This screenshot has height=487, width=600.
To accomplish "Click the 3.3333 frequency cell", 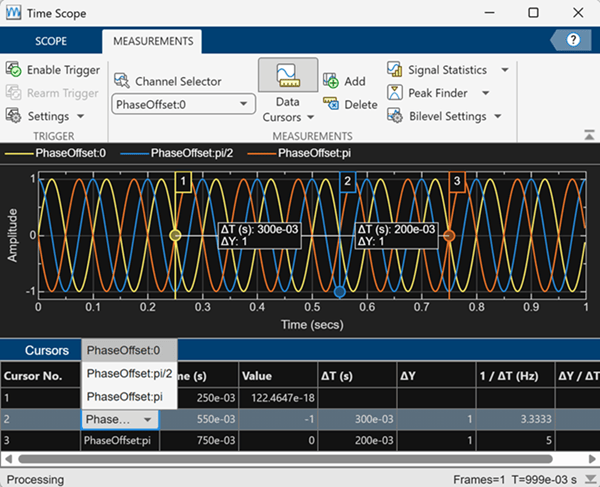I will (515, 419).
